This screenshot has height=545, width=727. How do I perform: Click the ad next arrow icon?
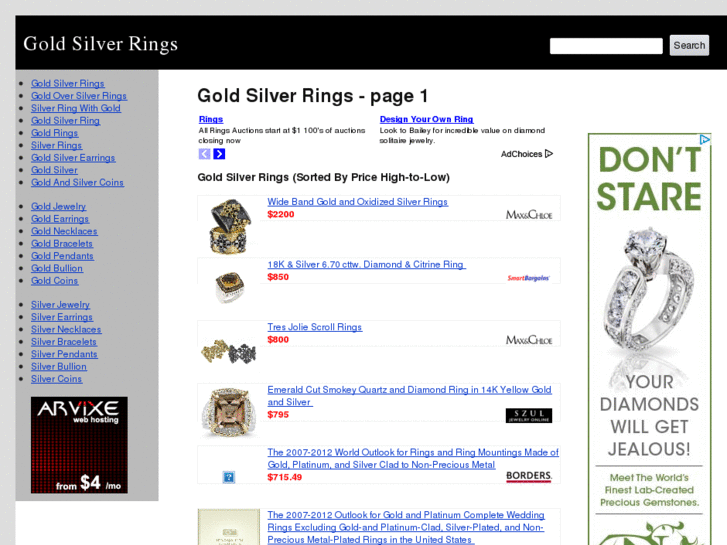[219, 154]
